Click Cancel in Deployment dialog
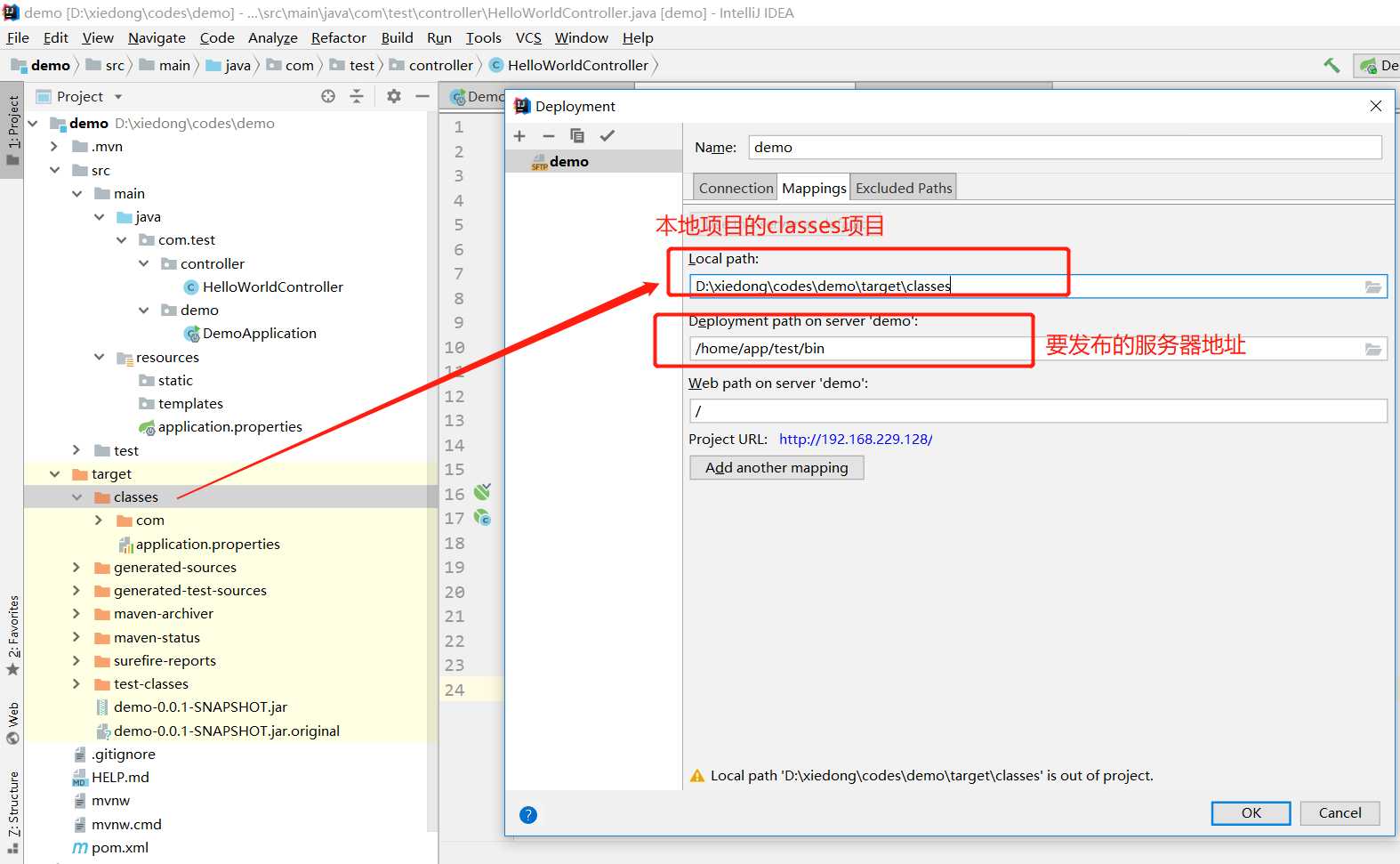The height and width of the screenshot is (864, 1400). (1340, 812)
